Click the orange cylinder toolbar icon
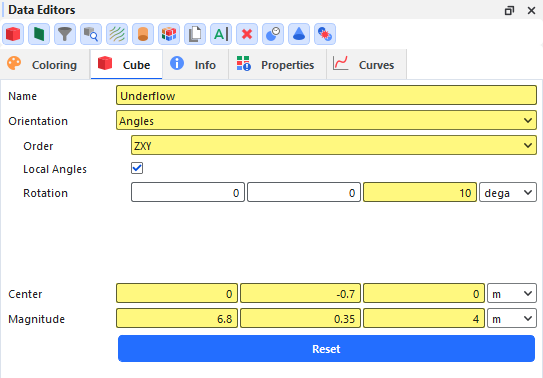The width and height of the screenshot is (543, 378). pos(143,34)
